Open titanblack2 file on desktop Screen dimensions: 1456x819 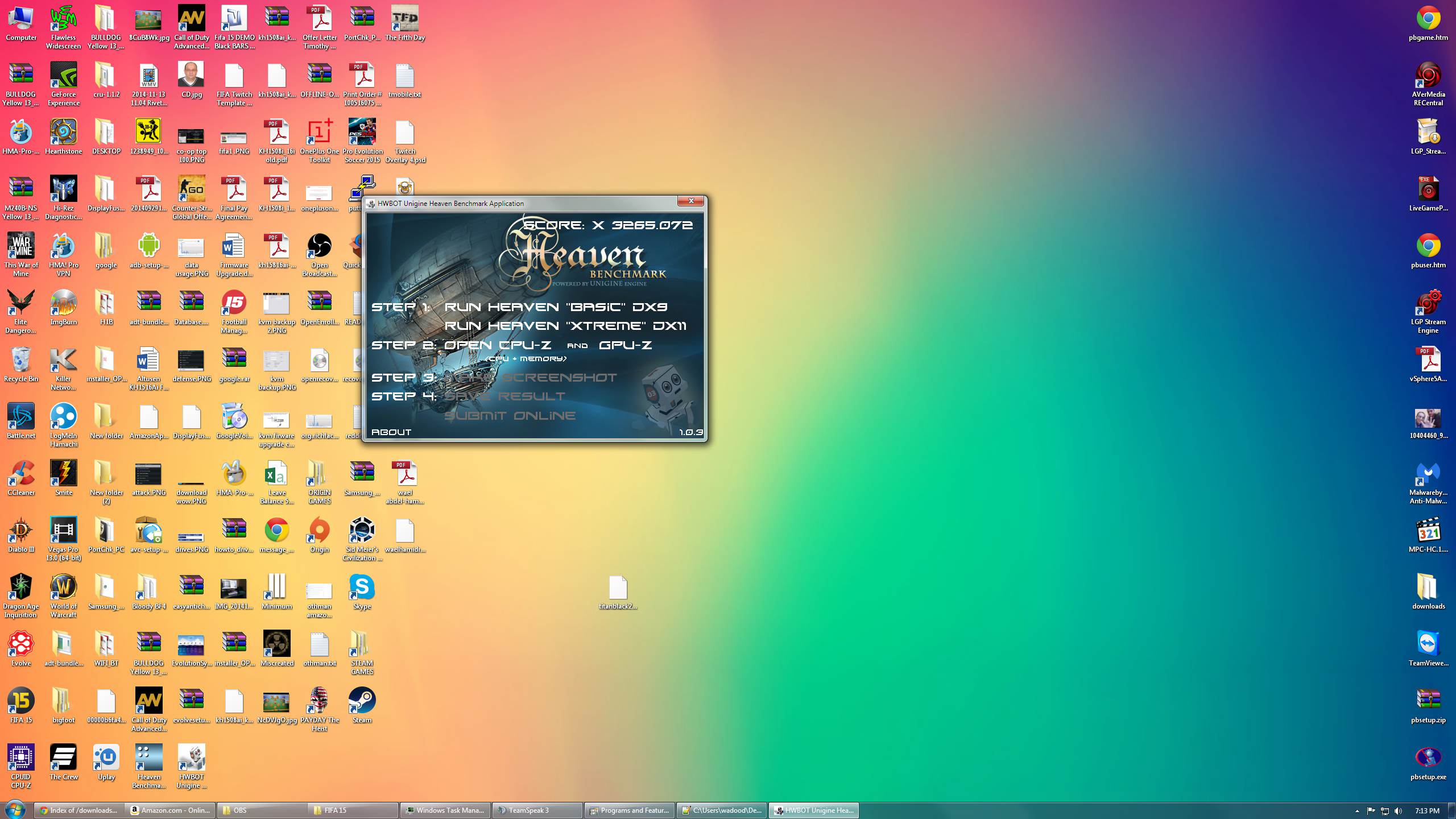point(618,592)
